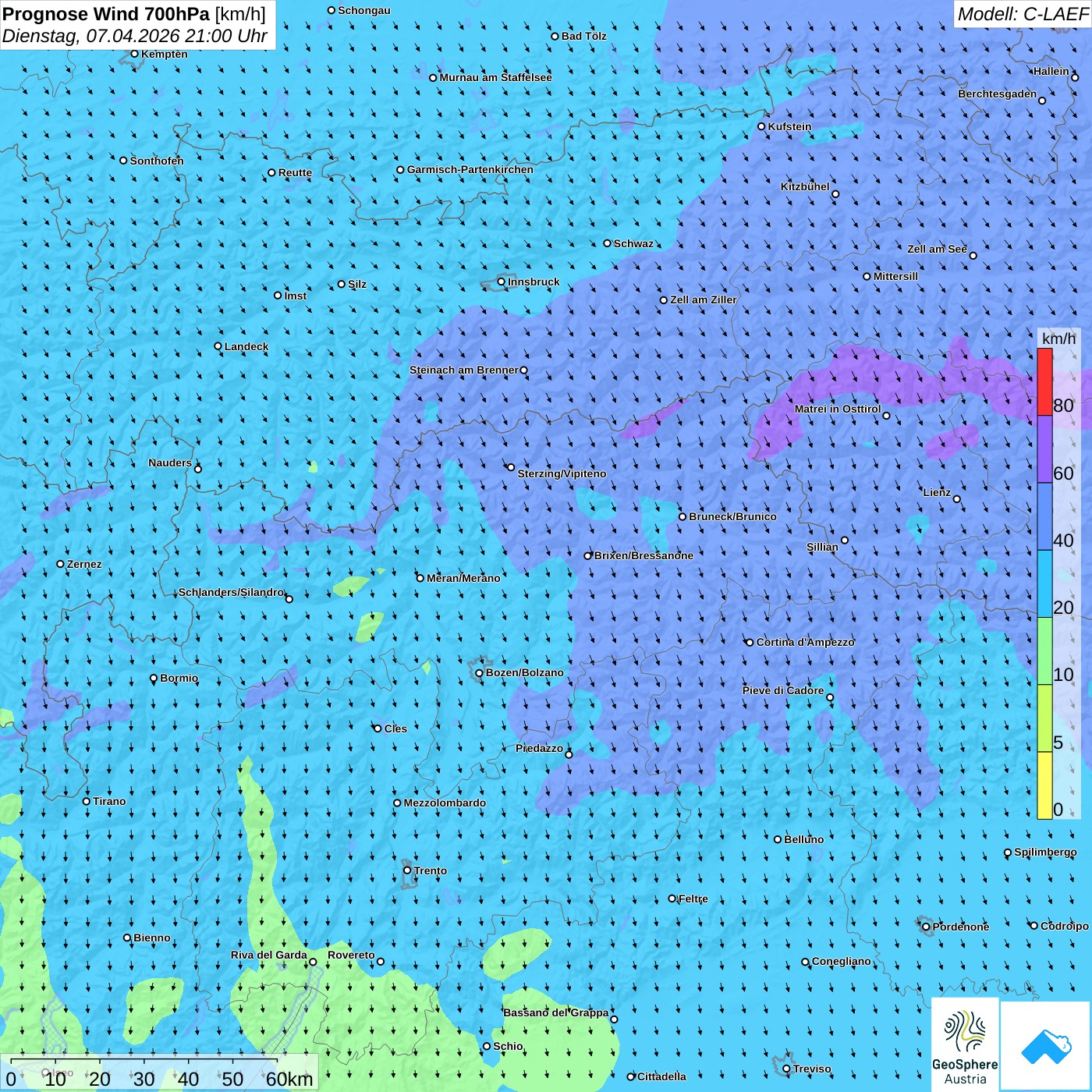The image size is (1092, 1092).
Task: Click the 'Sonthofen' label
Action: [x=157, y=161]
